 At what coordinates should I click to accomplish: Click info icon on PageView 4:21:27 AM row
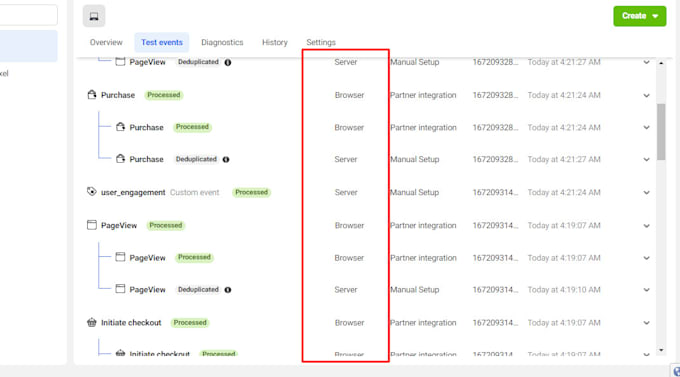pyautogui.click(x=228, y=62)
